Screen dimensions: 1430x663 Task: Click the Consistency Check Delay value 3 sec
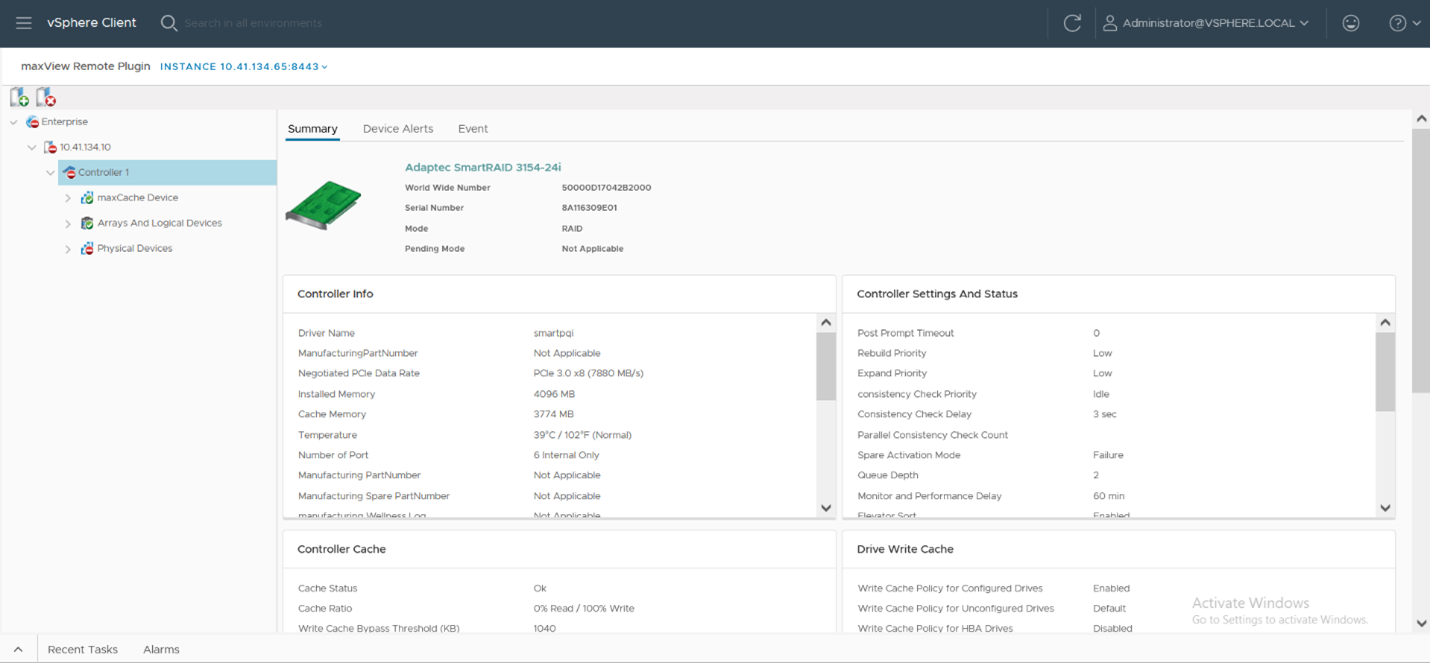1105,414
